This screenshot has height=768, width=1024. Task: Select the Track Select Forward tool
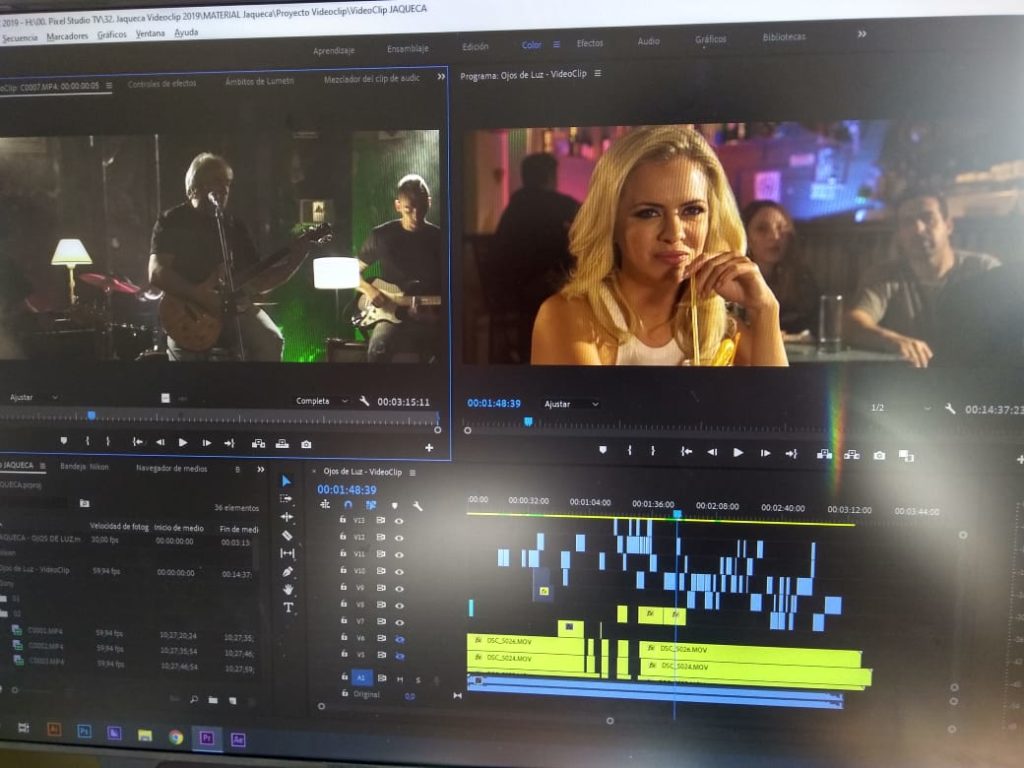tap(287, 498)
